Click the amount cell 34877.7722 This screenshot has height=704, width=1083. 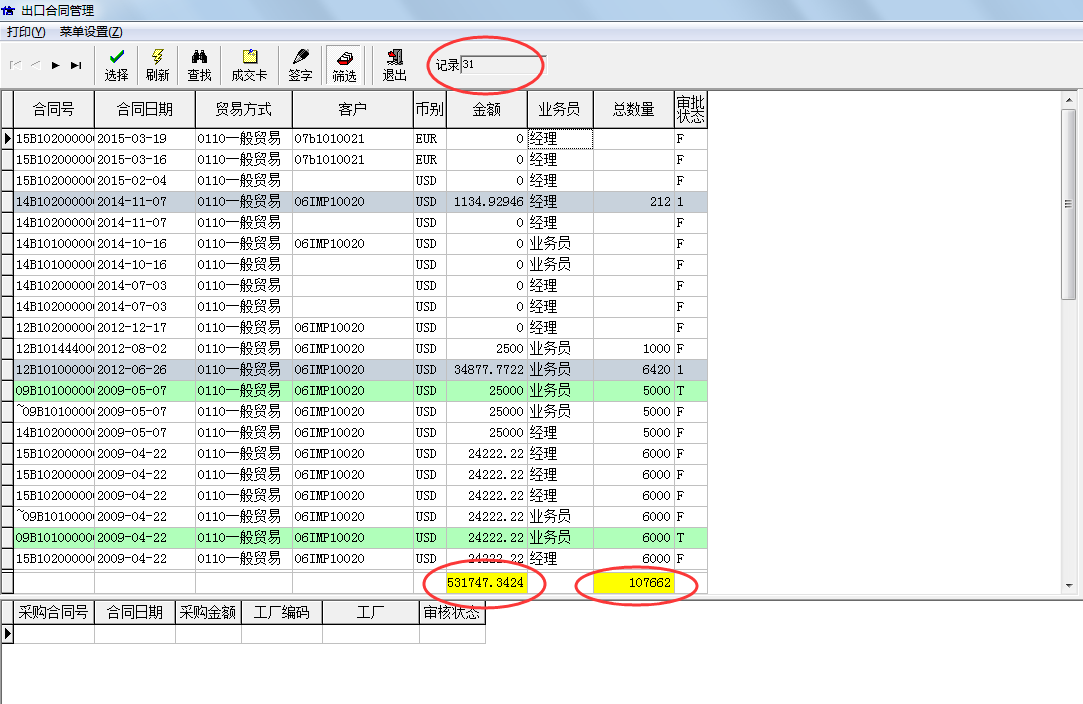click(x=486, y=370)
